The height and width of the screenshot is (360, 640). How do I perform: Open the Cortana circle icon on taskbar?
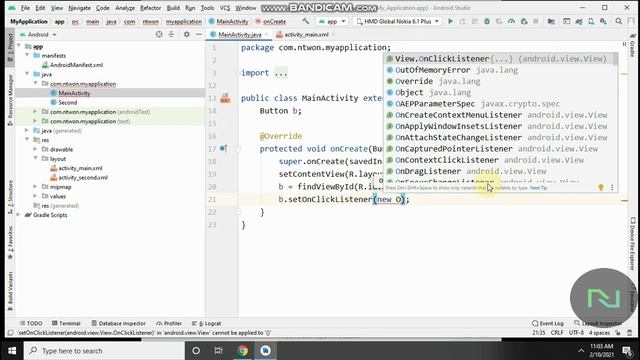click(196, 351)
